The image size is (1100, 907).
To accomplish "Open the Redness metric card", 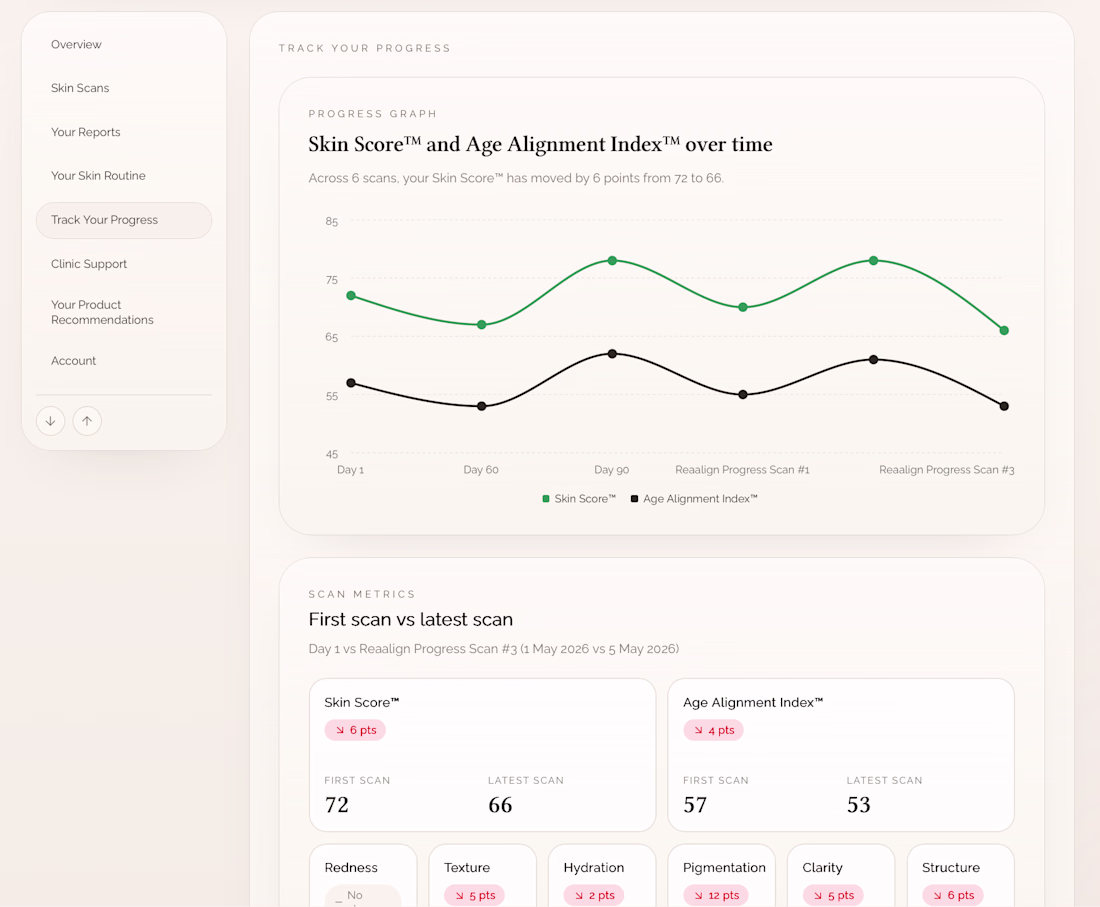I will (x=363, y=875).
